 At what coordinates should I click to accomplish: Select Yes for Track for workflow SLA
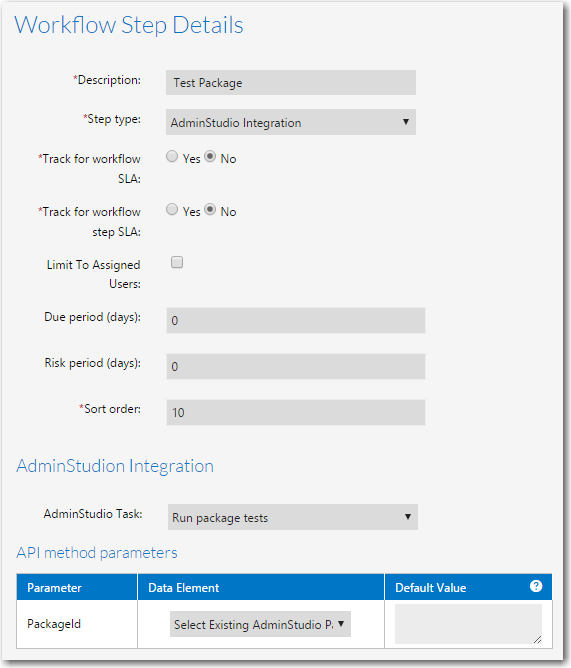(x=172, y=157)
